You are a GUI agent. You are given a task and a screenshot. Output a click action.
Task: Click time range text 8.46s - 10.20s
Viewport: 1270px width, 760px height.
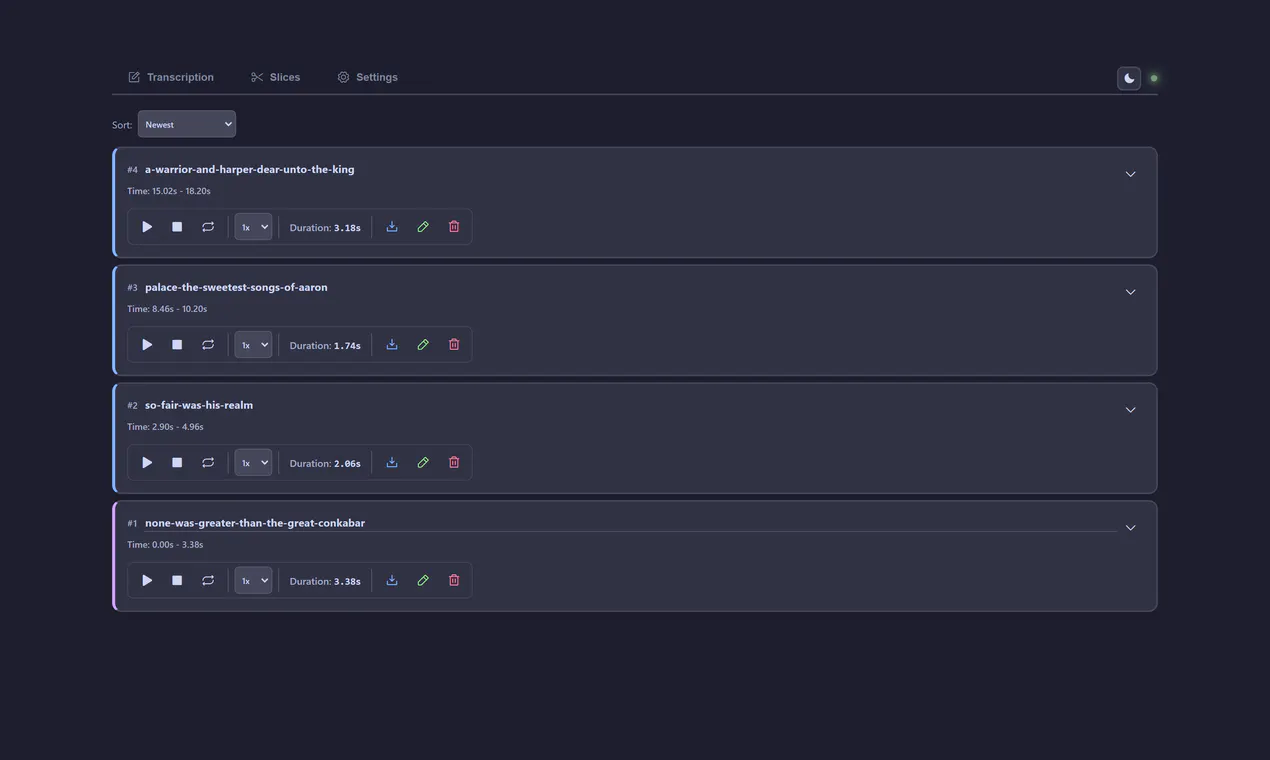(x=180, y=309)
